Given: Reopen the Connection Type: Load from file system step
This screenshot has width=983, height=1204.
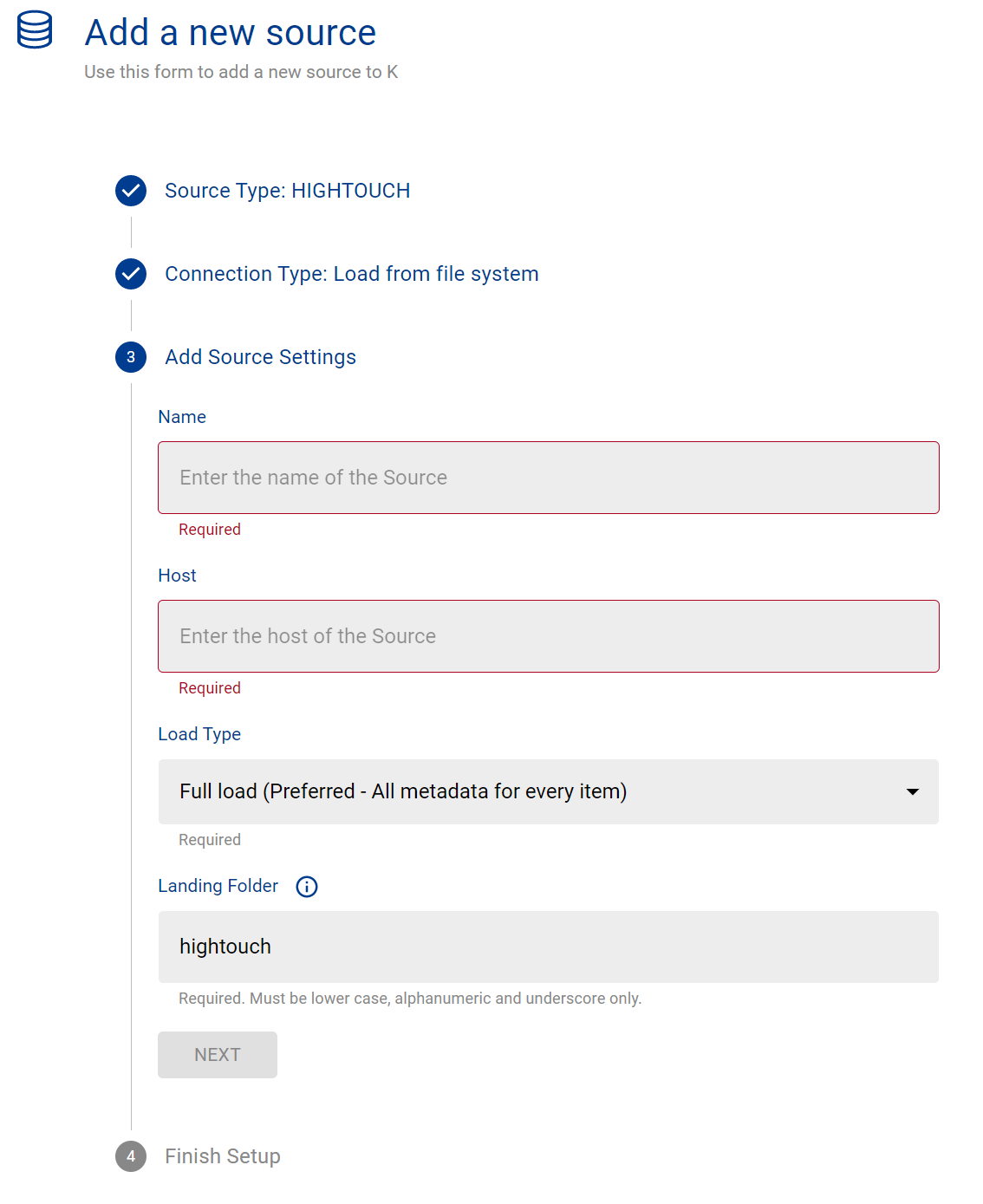Looking at the screenshot, I should 351,274.
